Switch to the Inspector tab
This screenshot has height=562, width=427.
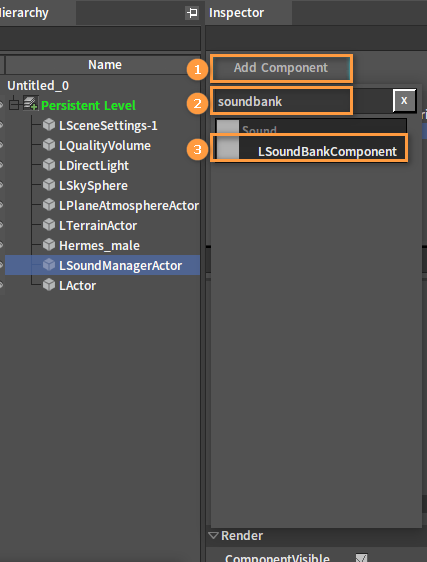237,13
